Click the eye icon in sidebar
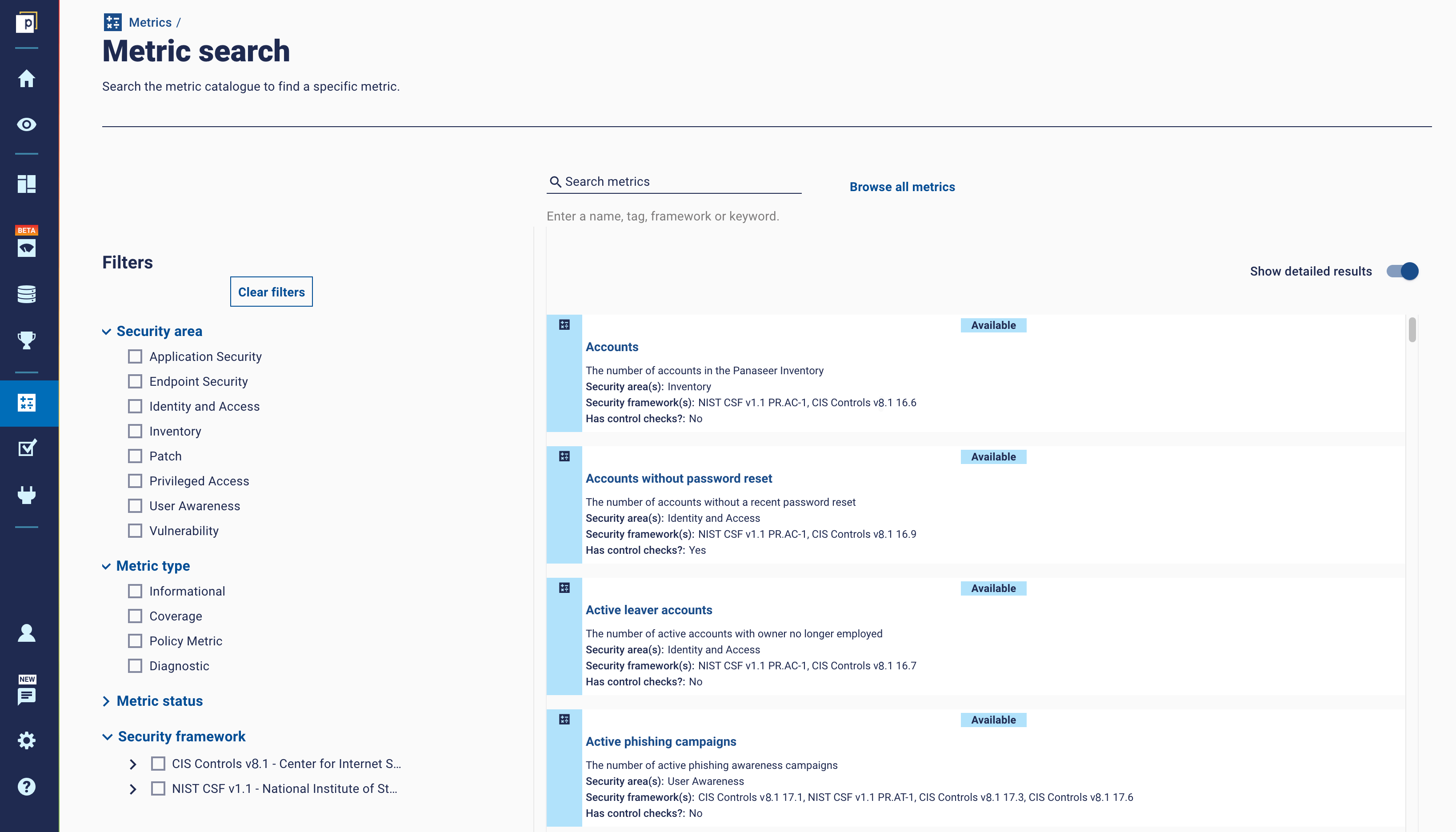 point(26,124)
